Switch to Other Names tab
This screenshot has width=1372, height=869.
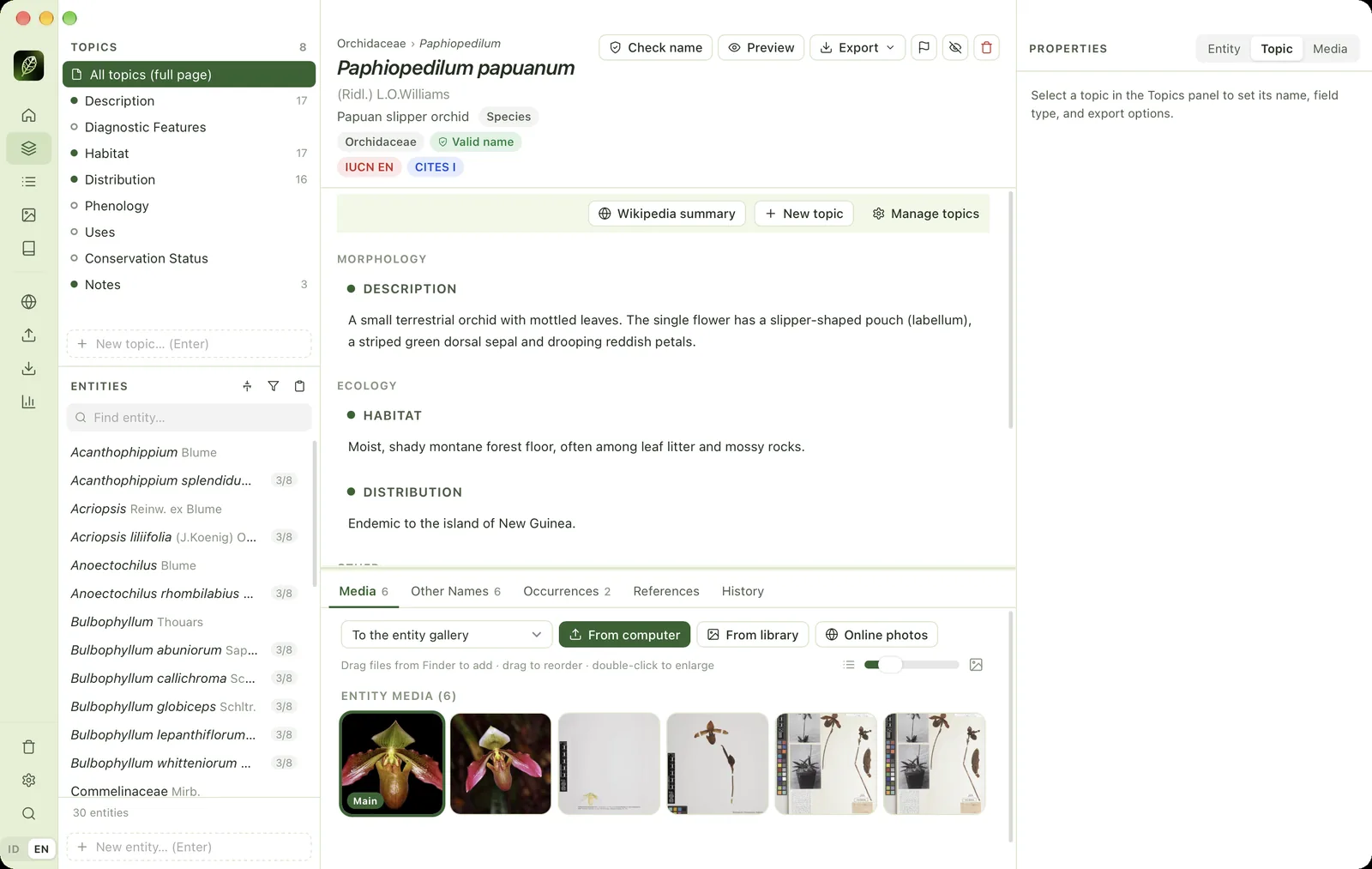click(455, 591)
